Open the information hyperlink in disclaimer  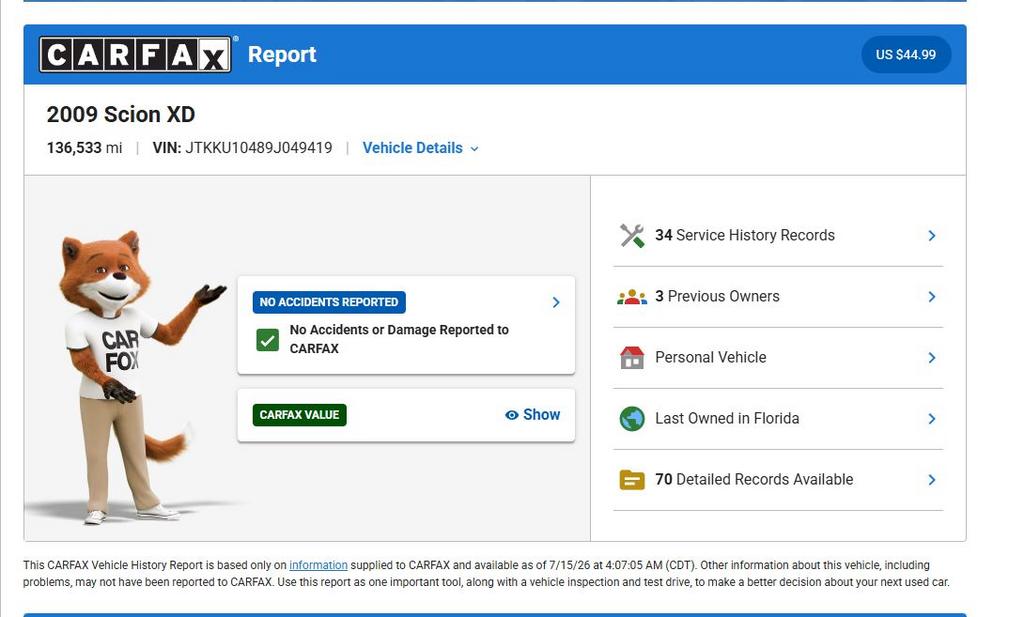click(x=318, y=565)
